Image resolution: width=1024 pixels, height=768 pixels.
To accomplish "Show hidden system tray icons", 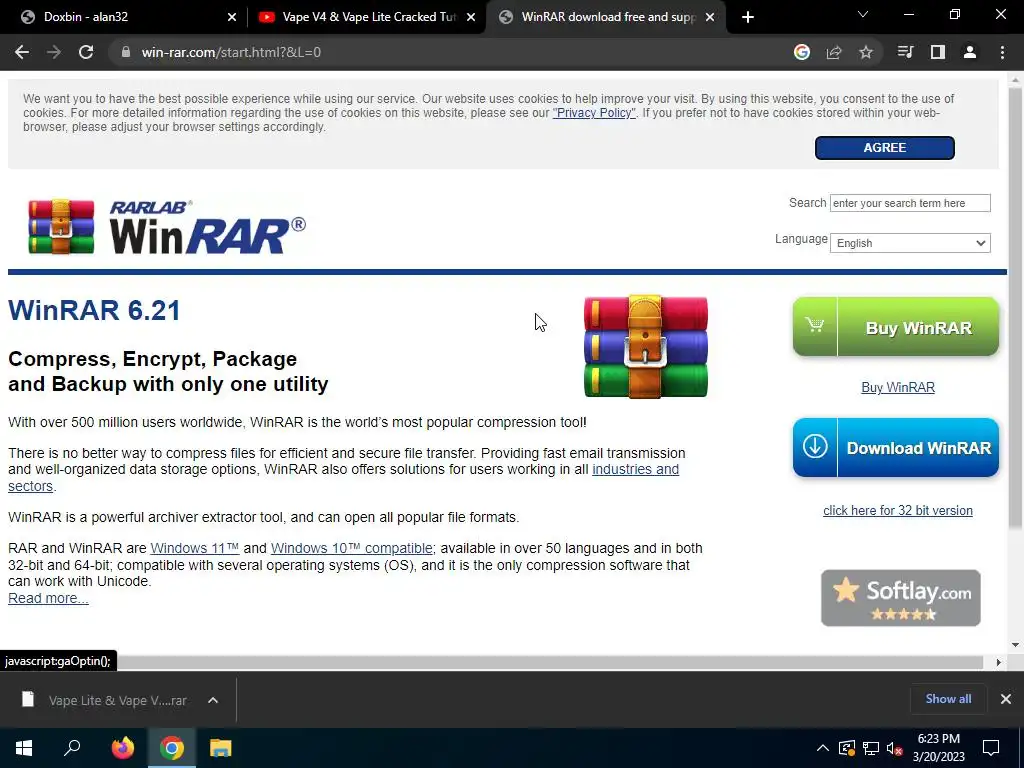I will pyautogui.click(x=823, y=748).
